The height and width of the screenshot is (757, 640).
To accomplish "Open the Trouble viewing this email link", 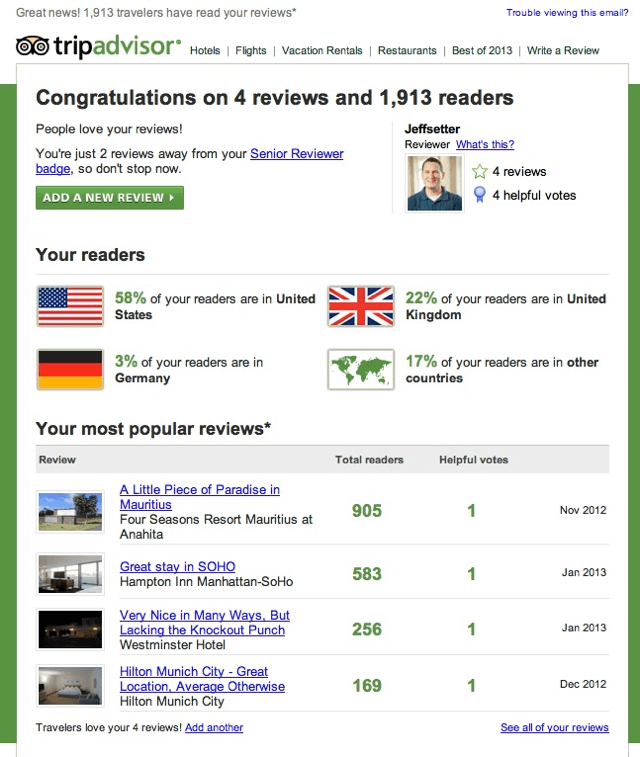I will (x=567, y=13).
